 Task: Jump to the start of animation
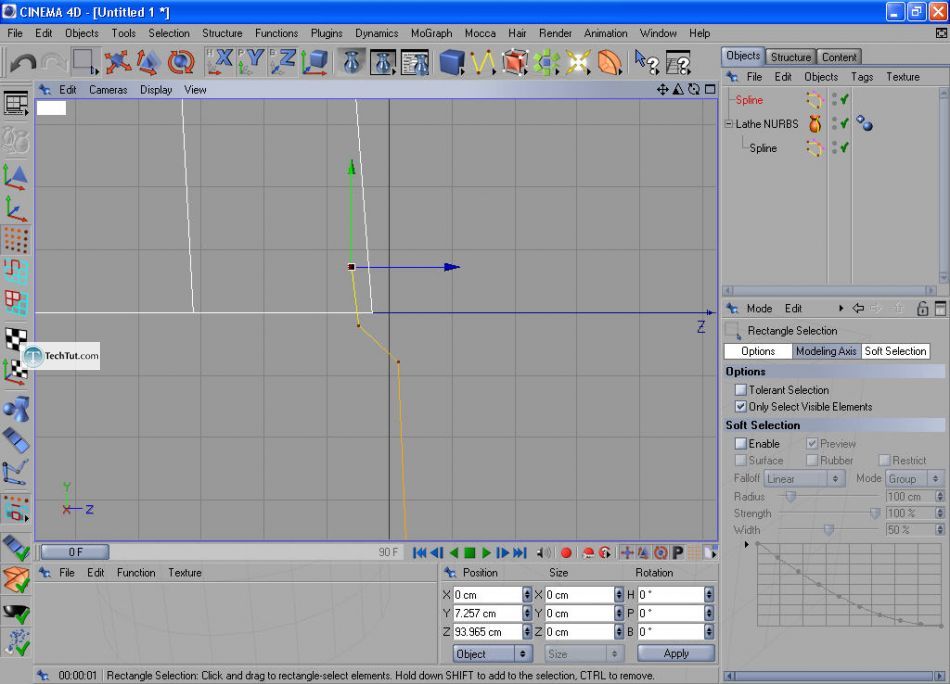click(419, 553)
